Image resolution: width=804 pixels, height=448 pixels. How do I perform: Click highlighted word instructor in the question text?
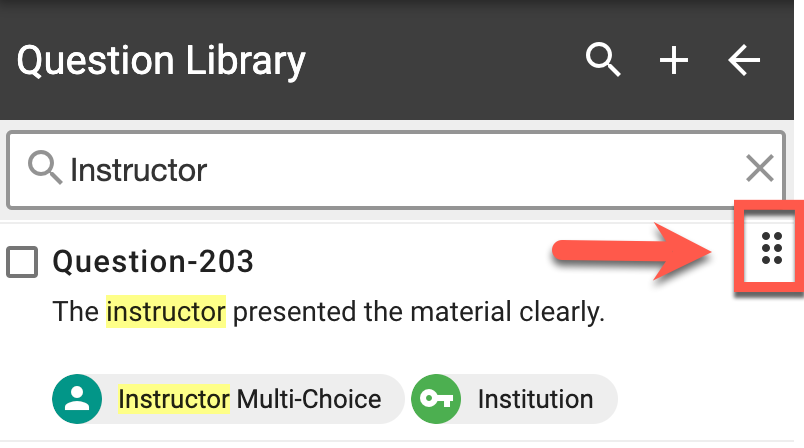(x=166, y=312)
